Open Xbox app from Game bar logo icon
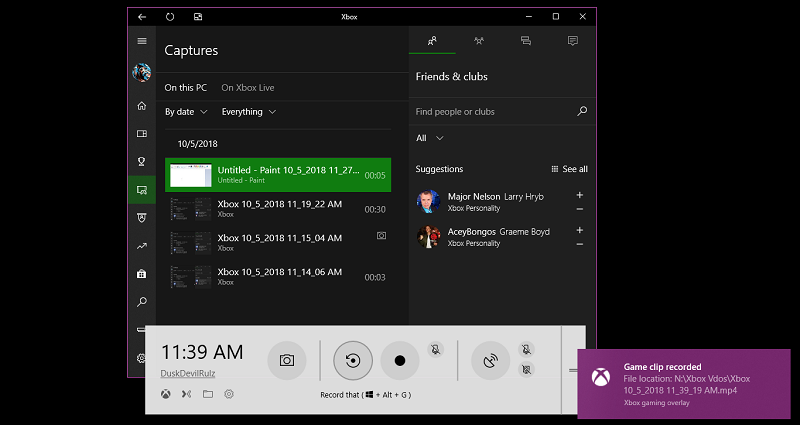The width and height of the screenshot is (800, 425). pyautogui.click(x=166, y=394)
